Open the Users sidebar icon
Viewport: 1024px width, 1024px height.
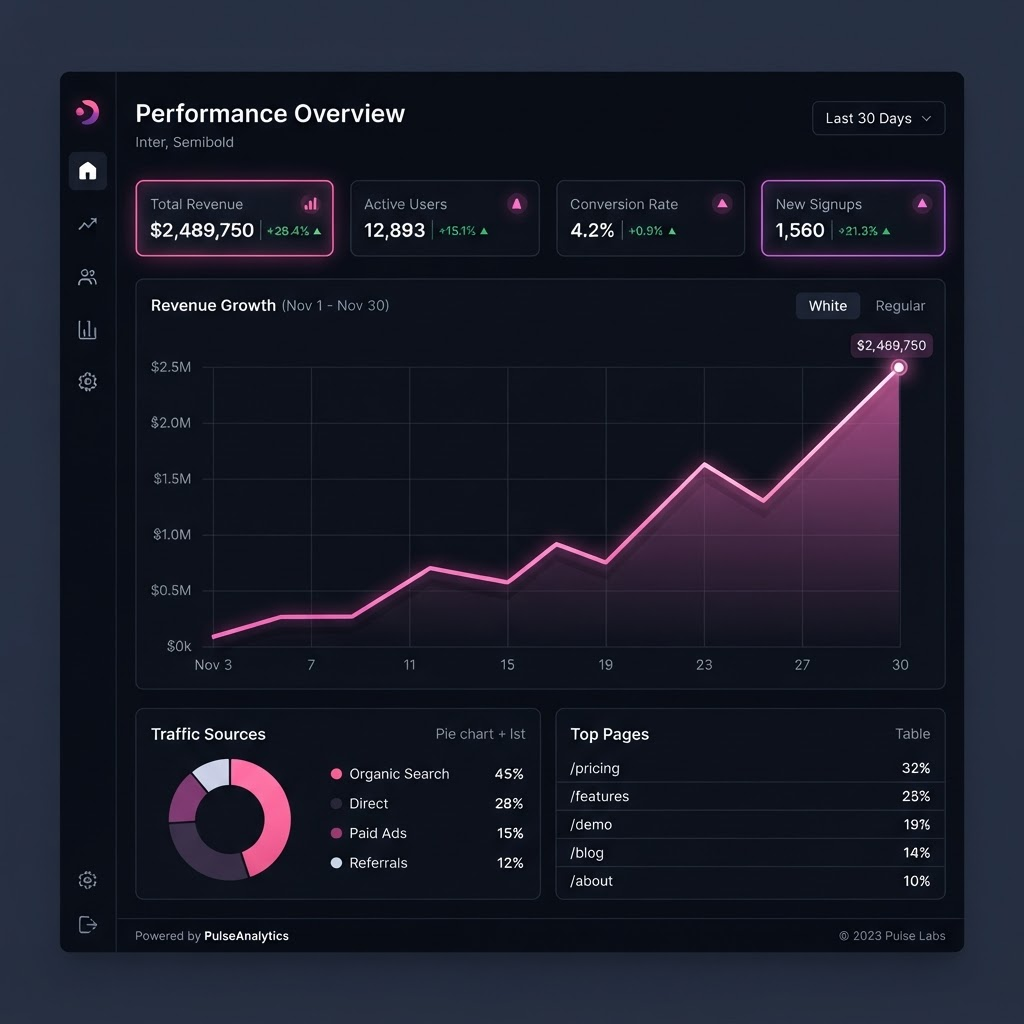(x=88, y=277)
